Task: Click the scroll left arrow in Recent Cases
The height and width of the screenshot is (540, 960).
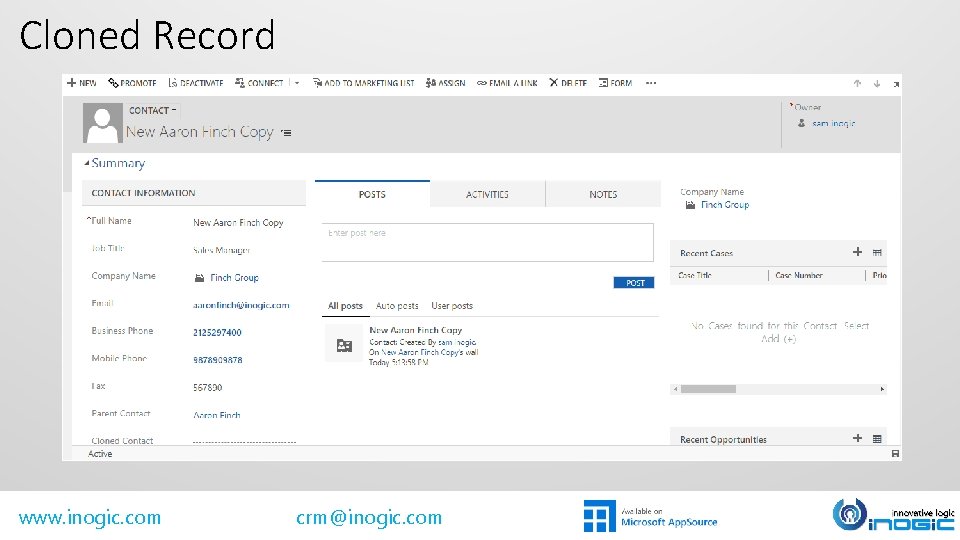Action: pyautogui.click(x=675, y=389)
